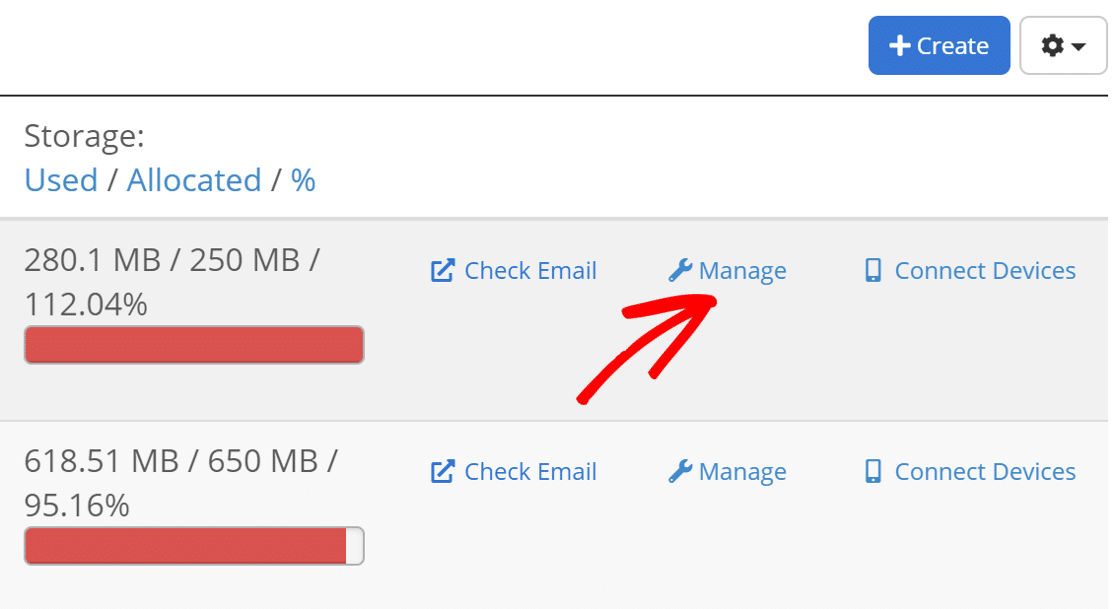This screenshot has height=609, width=1116.
Task: Click the red storage bar showing 112.04% usage
Action: [194, 344]
